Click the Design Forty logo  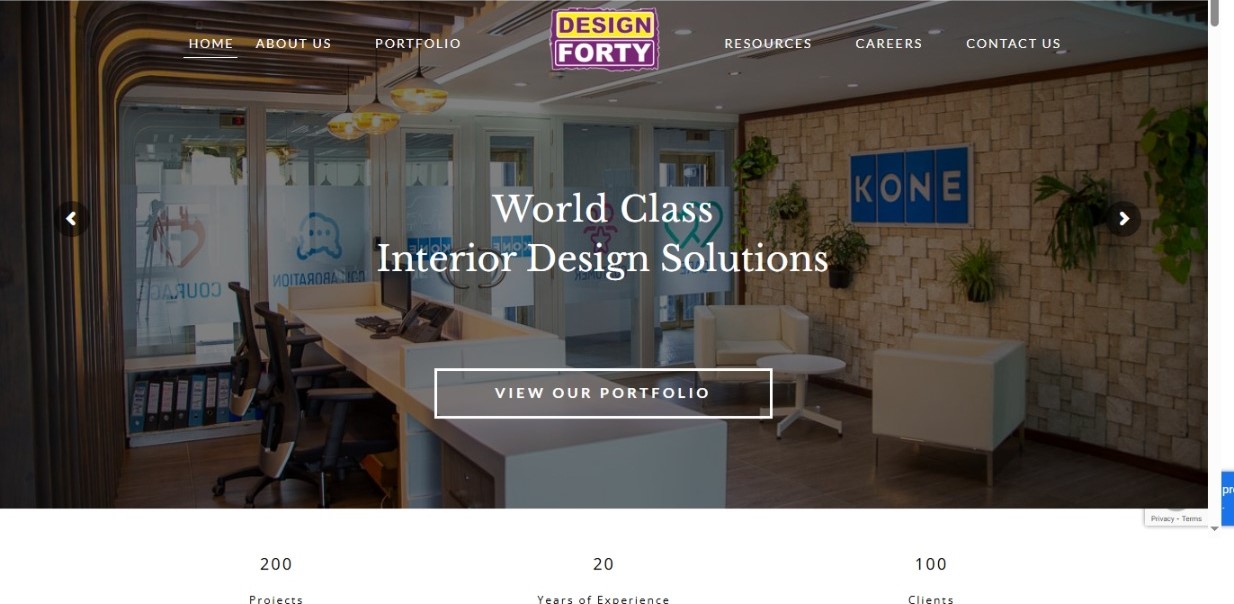(x=604, y=40)
